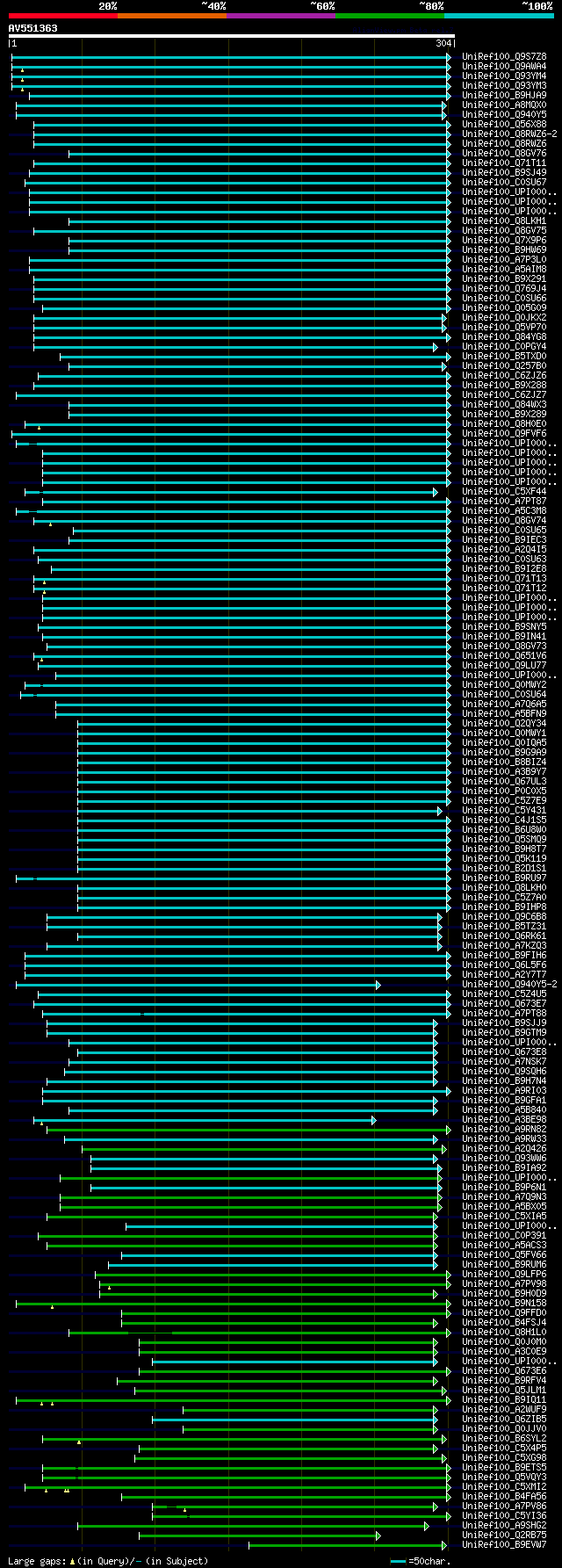Select the UniRef100_Q9C6B8 label
The height and width of the screenshot is (1568, 562).
pos(504,916)
